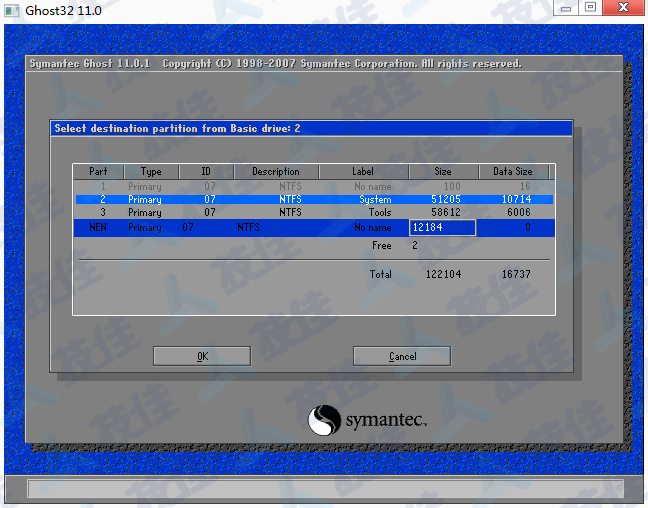Click the Size column header
Viewport: 648px width, 508px height.
pos(443,172)
